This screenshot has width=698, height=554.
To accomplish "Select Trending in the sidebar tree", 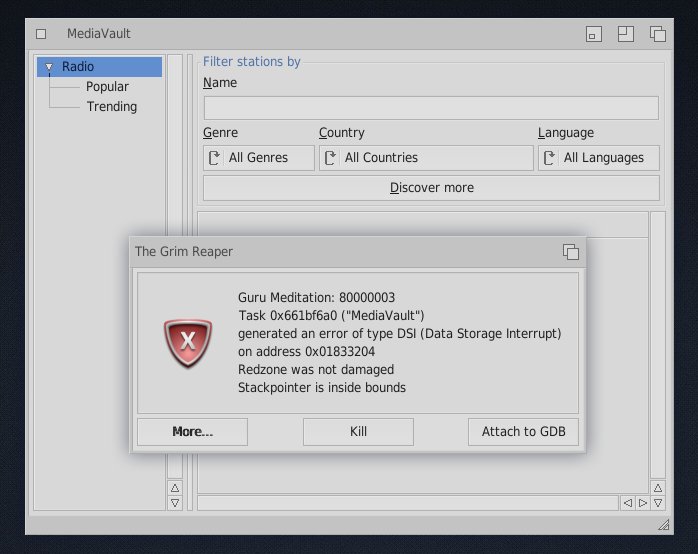I will pyautogui.click(x=112, y=107).
